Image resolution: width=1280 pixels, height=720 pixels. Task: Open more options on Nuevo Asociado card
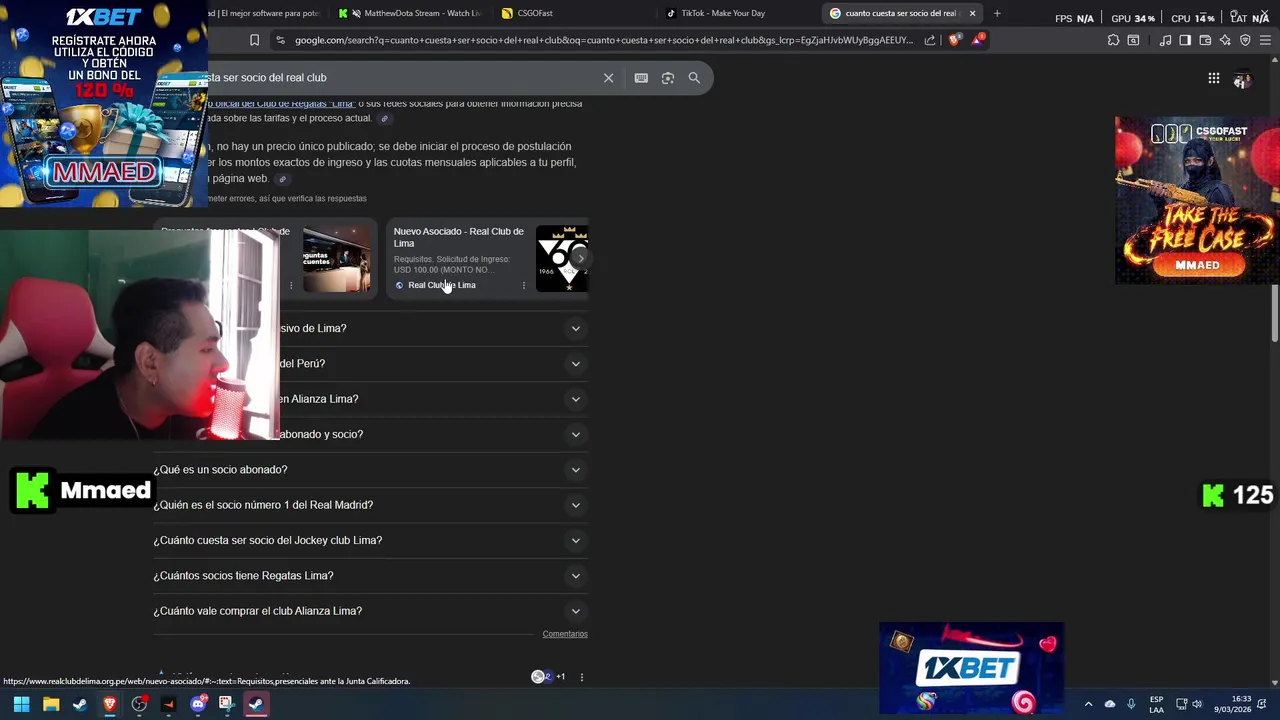tap(523, 285)
